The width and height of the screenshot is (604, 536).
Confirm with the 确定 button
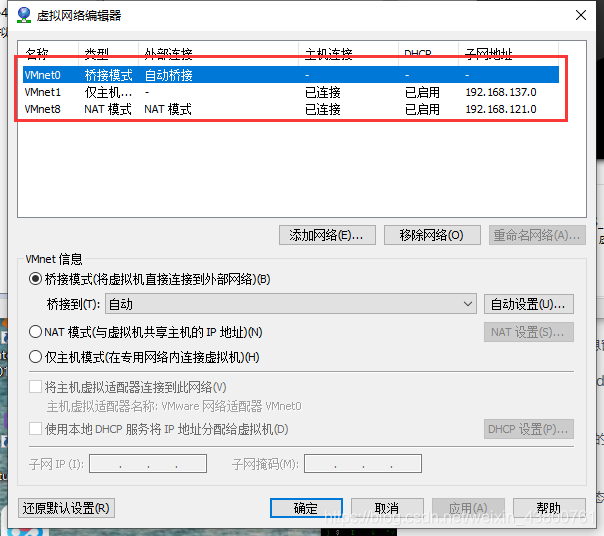coord(306,508)
